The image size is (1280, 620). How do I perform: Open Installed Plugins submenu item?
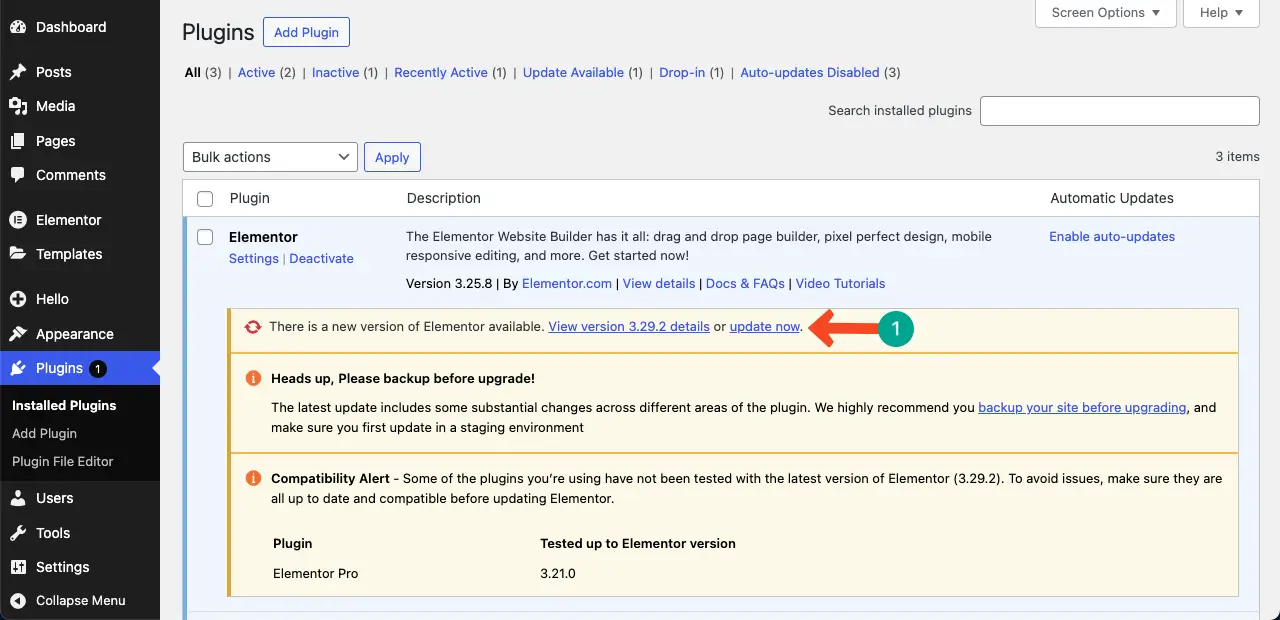pyautogui.click(x=64, y=405)
